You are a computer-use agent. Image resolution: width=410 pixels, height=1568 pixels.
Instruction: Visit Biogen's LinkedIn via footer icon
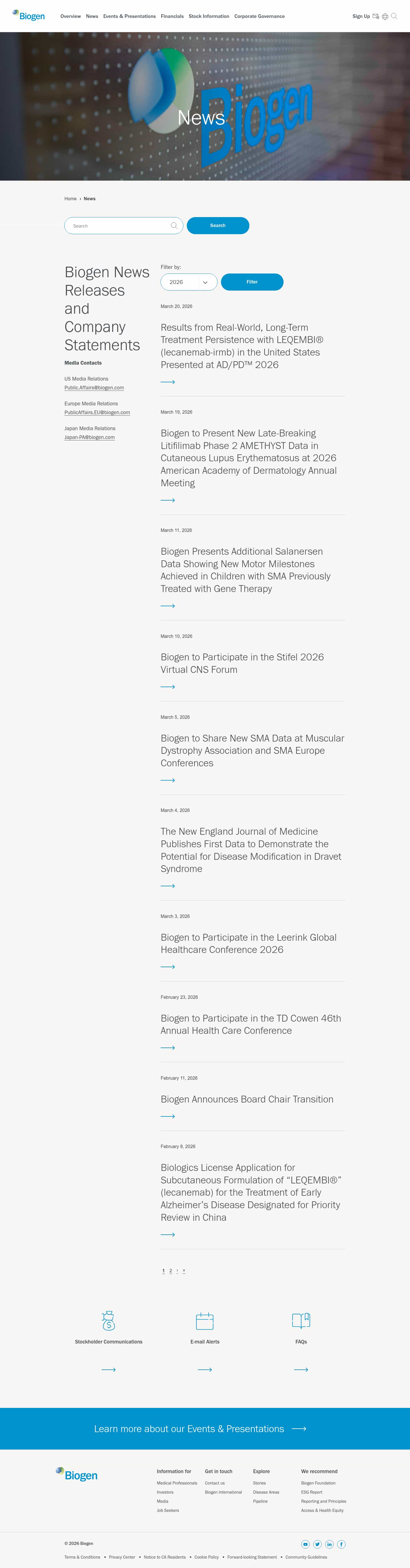[x=329, y=1544]
